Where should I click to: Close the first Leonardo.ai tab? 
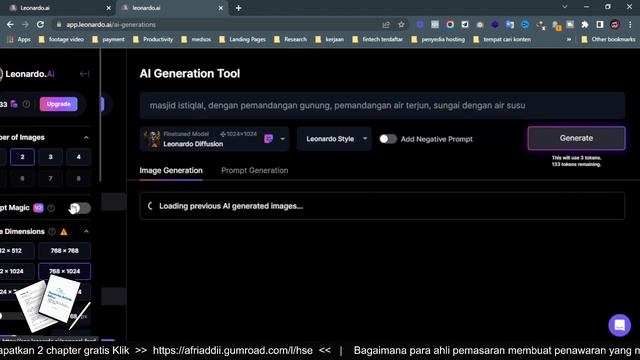(x=109, y=8)
